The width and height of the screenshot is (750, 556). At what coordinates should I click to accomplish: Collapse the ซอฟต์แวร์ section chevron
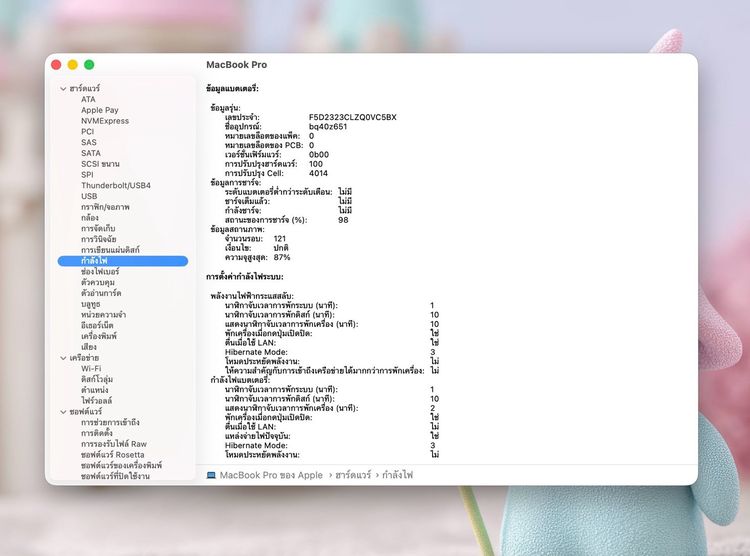(x=63, y=411)
